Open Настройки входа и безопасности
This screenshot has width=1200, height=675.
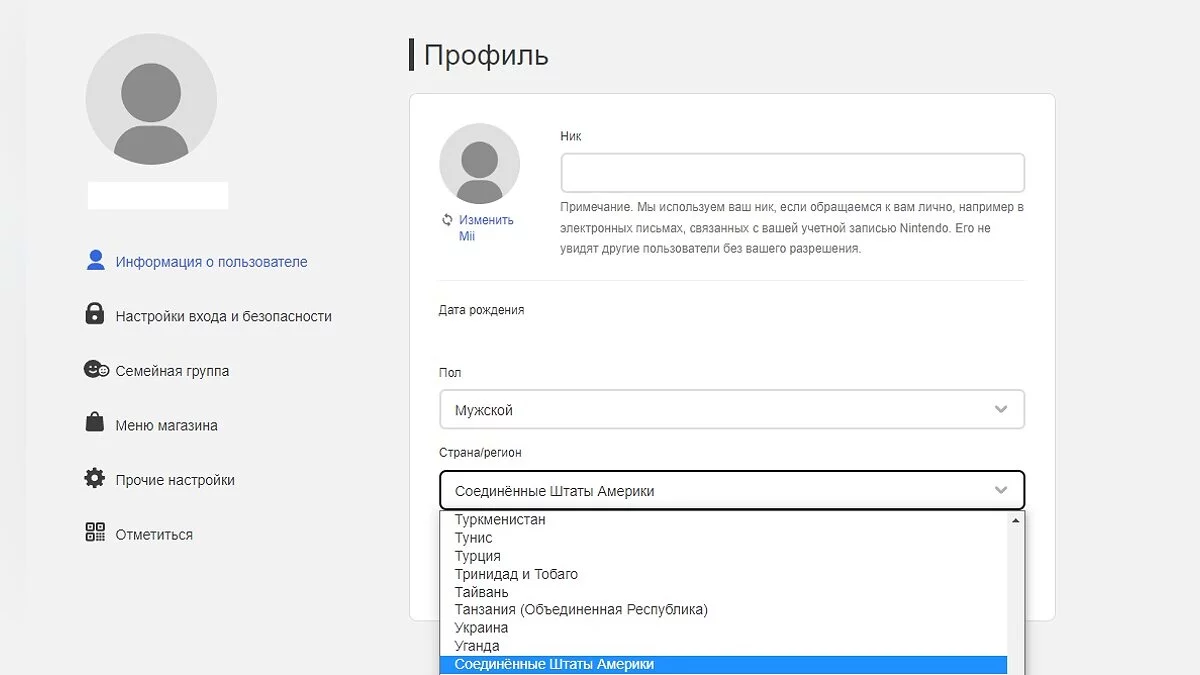[223, 316]
